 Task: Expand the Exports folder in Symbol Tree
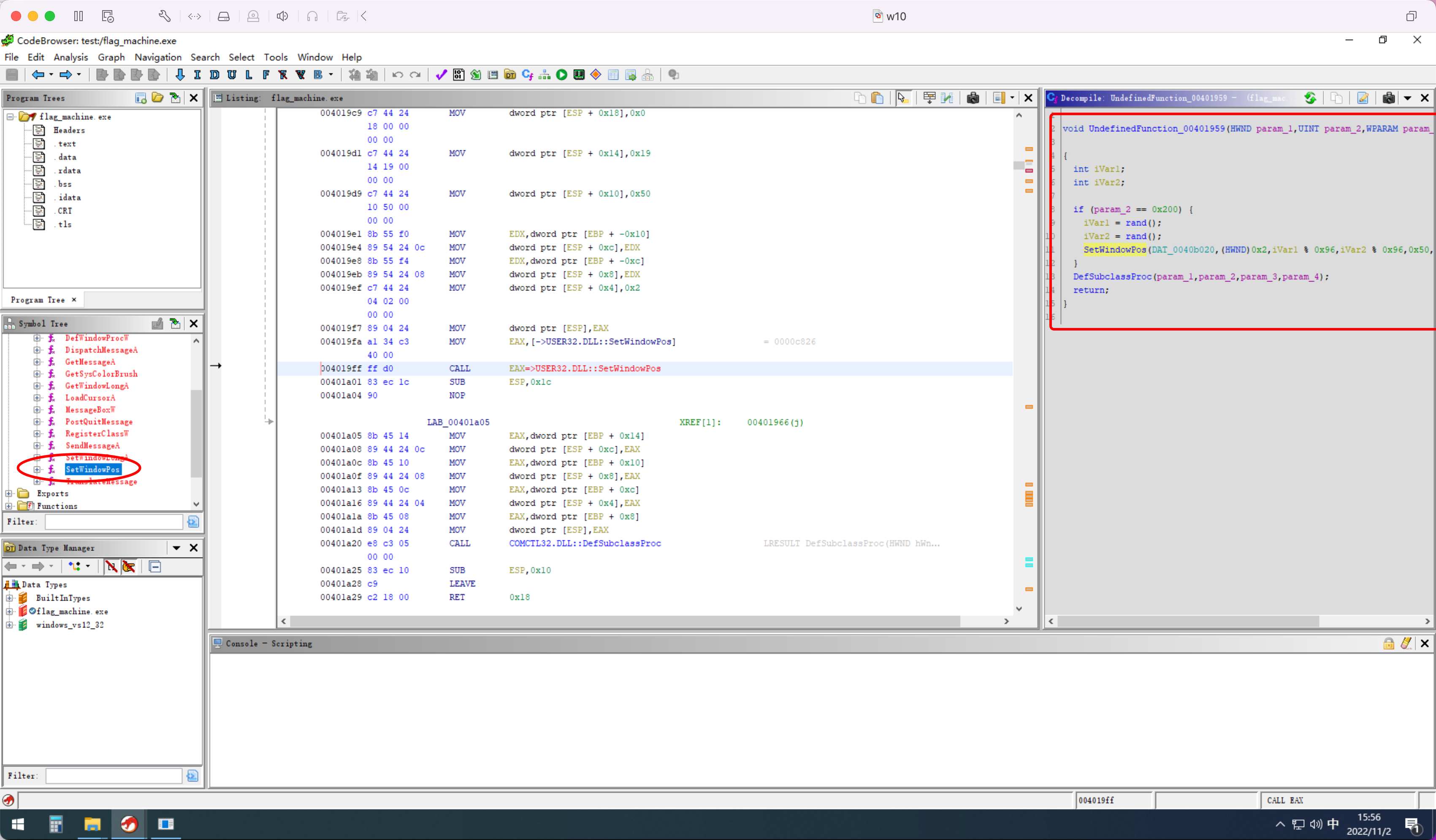[9, 493]
